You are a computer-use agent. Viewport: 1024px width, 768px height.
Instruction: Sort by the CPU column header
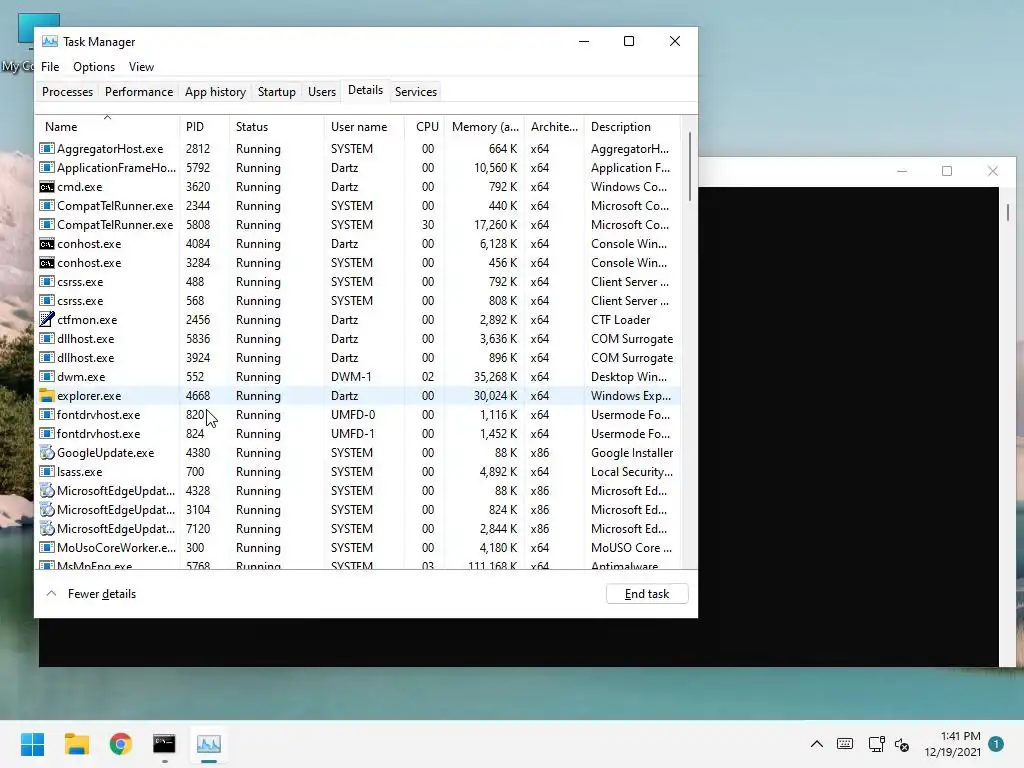point(424,127)
